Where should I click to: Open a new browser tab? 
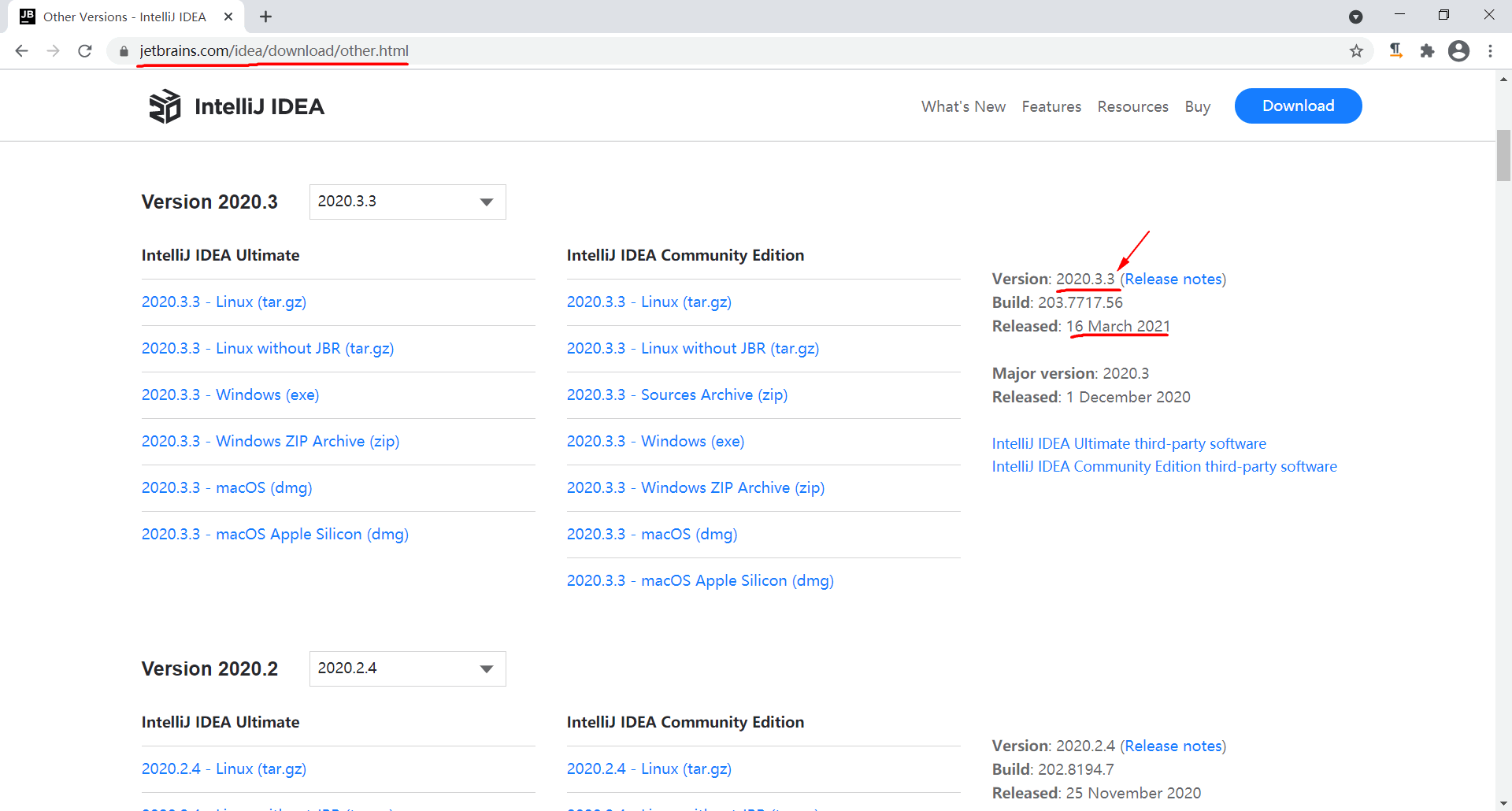tap(265, 17)
